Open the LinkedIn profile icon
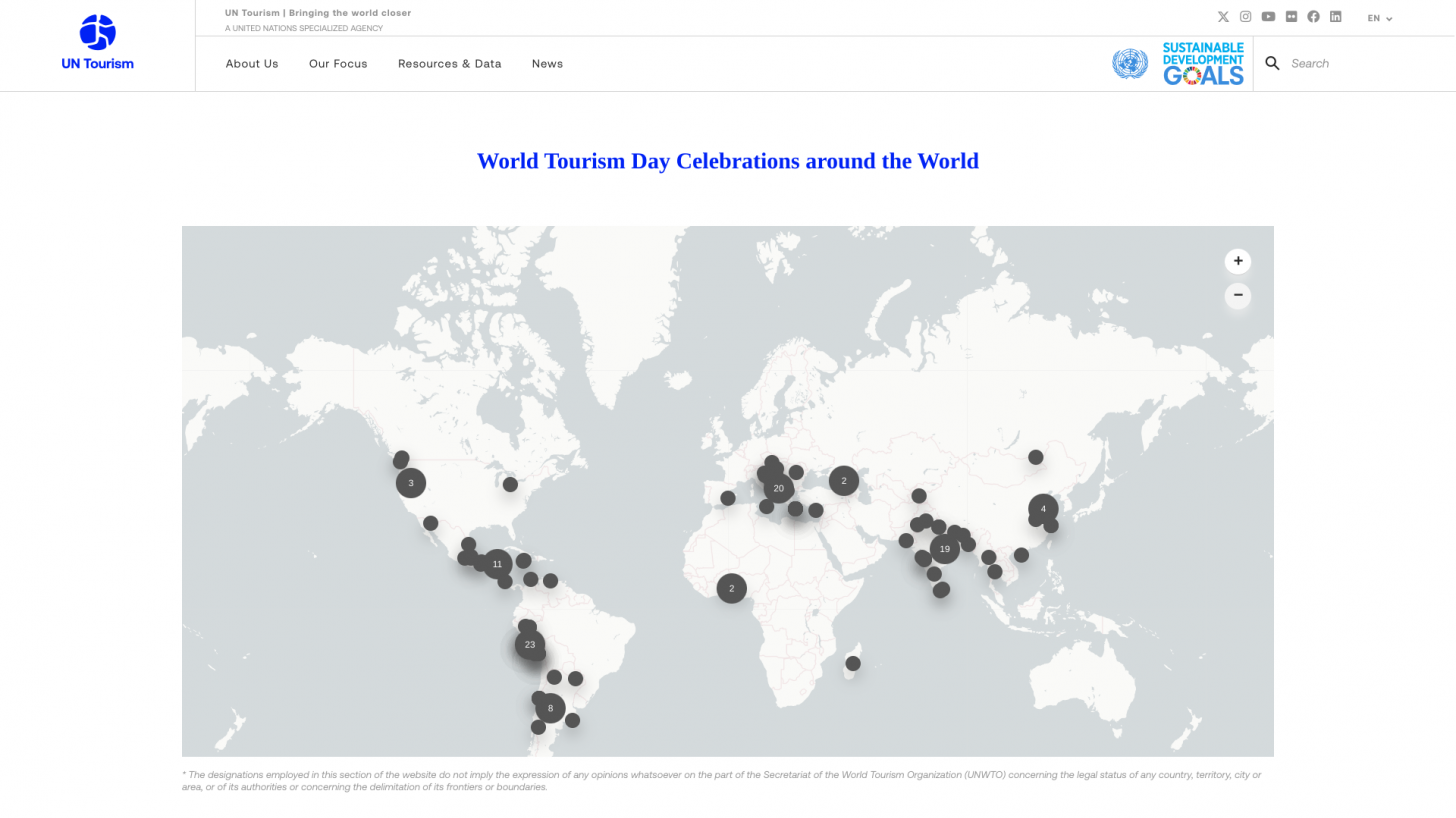 (1335, 17)
